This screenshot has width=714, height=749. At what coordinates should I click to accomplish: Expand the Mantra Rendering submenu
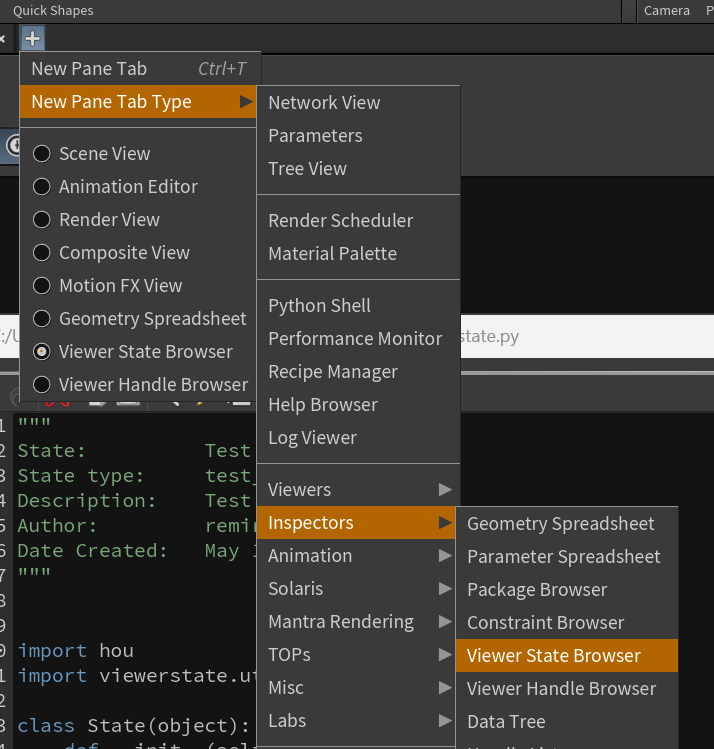358,621
